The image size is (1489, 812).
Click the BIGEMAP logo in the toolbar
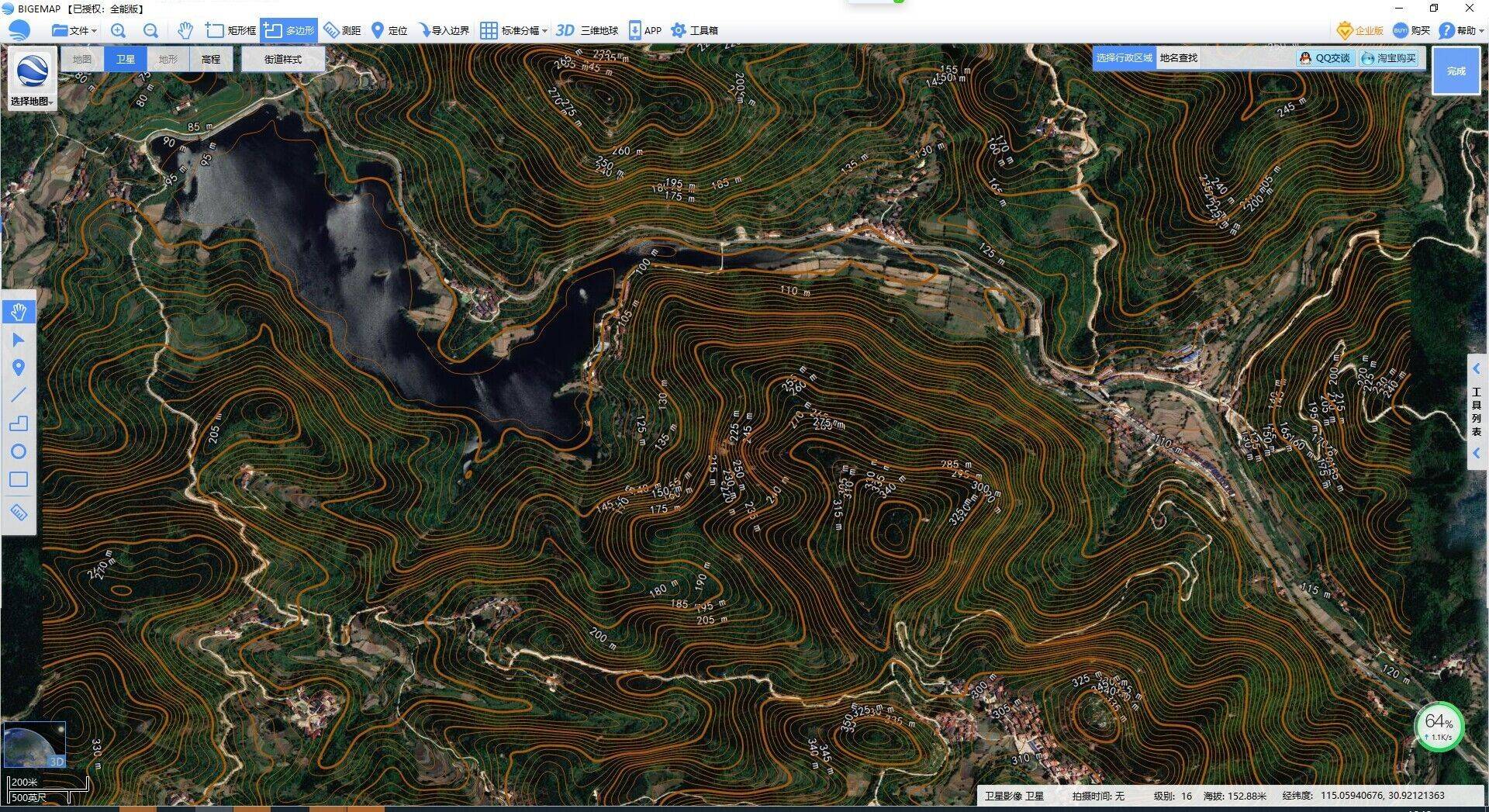(x=19, y=30)
